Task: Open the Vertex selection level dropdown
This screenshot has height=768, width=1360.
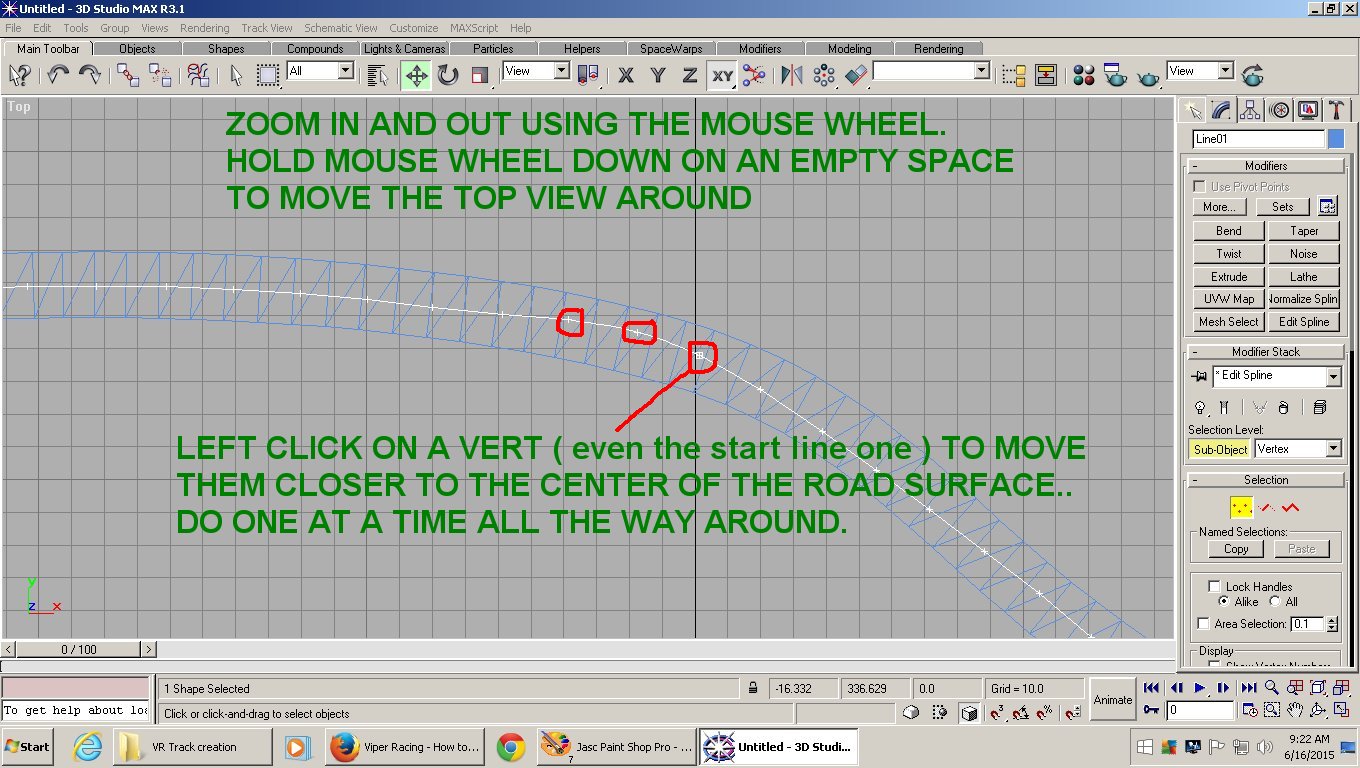Action: (1333, 450)
